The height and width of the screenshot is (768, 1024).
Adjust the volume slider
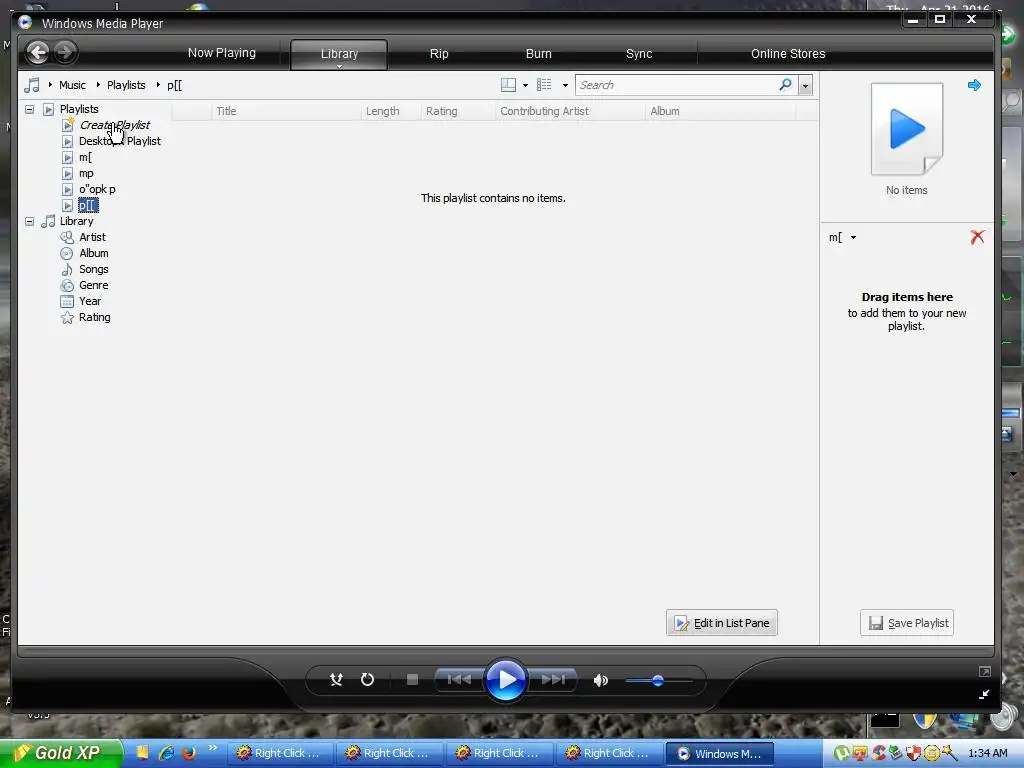658,680
